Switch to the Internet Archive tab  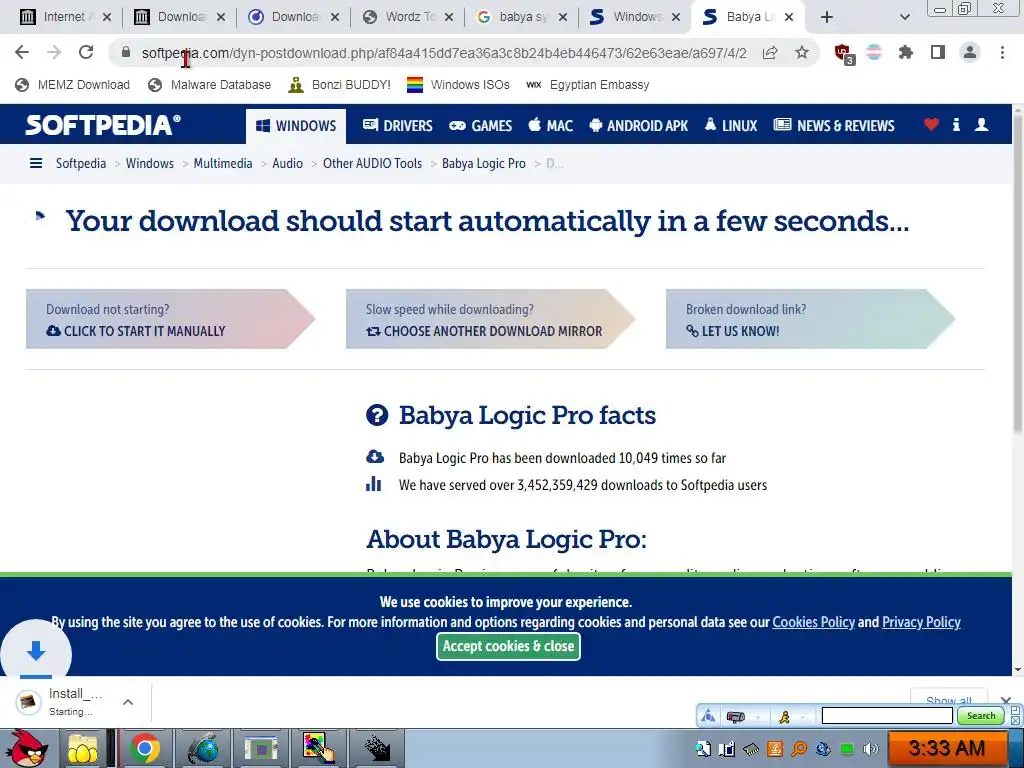[x=64, y=17]
